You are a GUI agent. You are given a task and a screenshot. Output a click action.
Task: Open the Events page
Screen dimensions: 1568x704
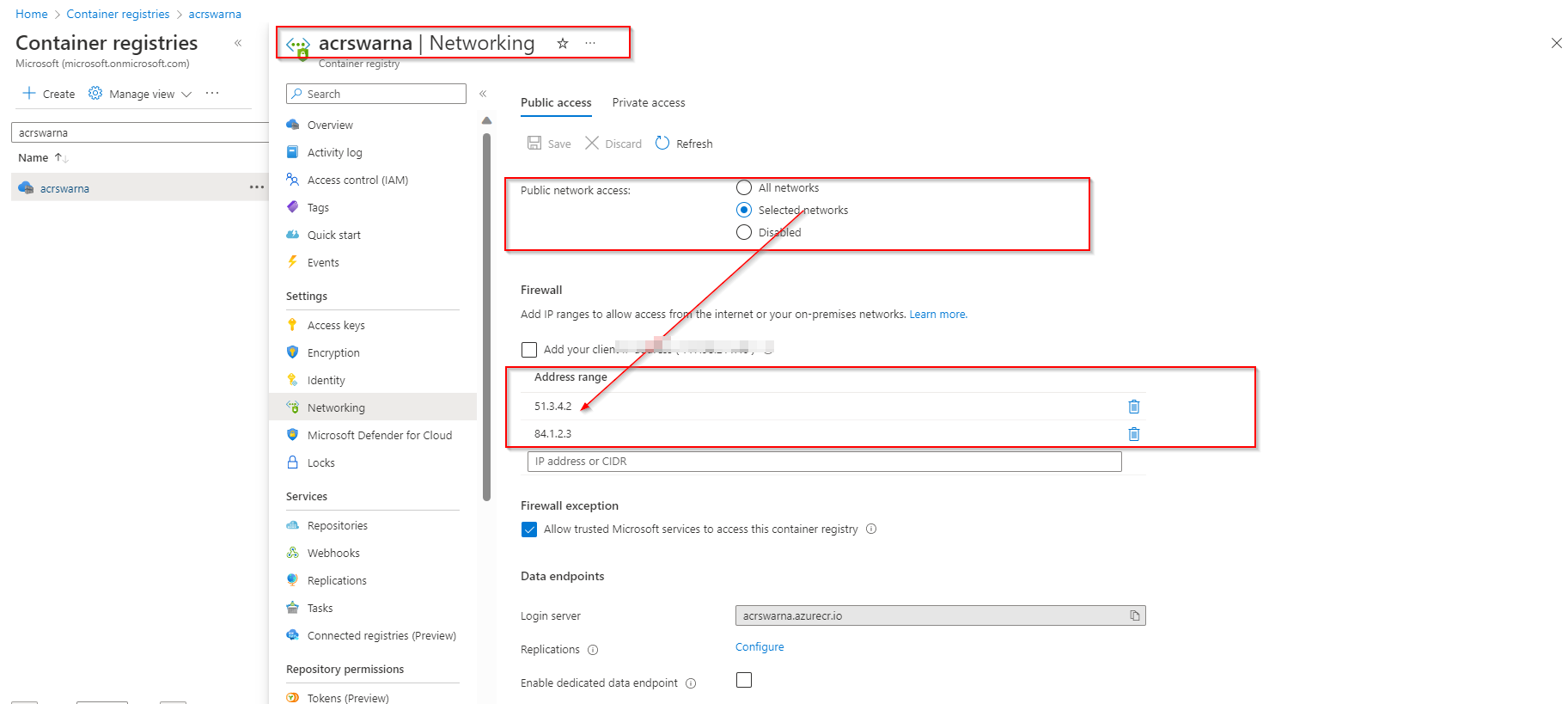323,262
